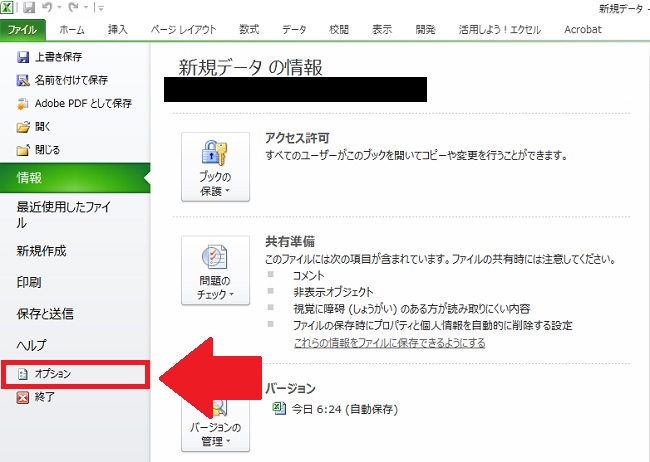Click これらの情報をファイルに保存できるようにする link
Image resolution: width=650 pixels, height=462 pixels.
click(x=389, y=343)
